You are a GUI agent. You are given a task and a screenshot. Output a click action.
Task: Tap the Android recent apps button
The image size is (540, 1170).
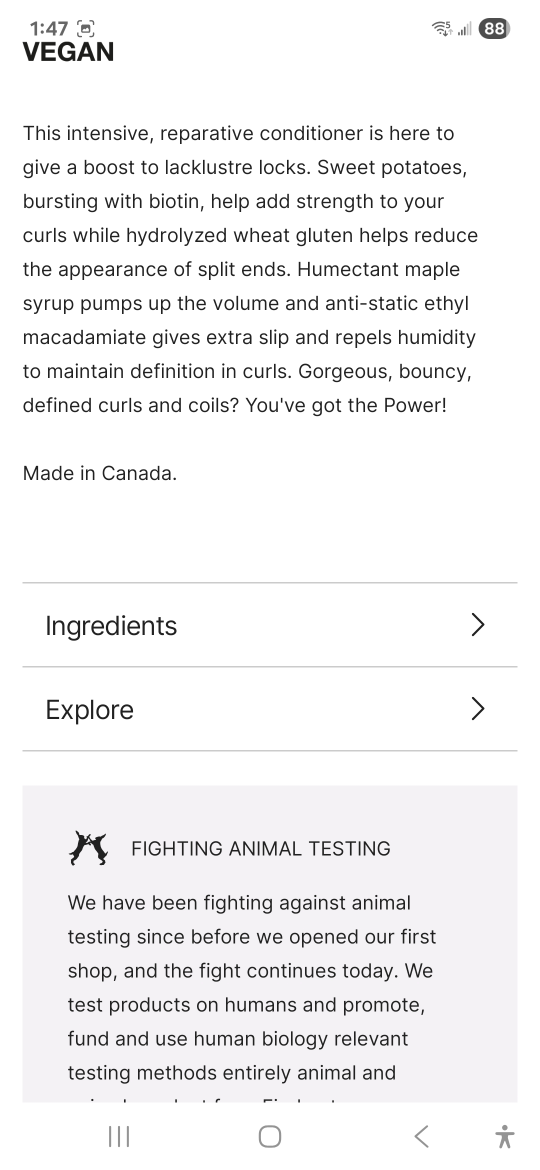(x=119, y=1136)
